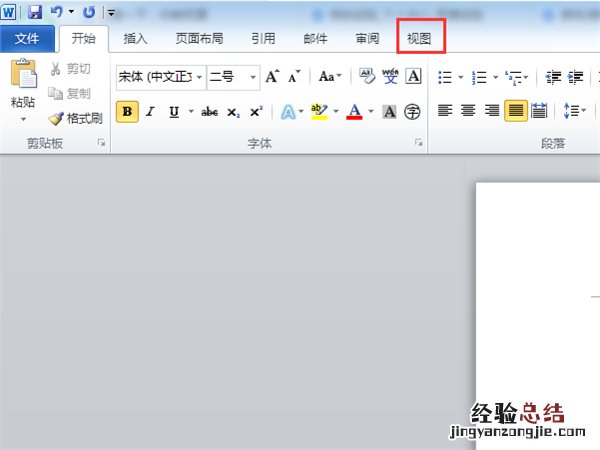The width and height of the screenshot is (600, 450).
Task: Click Distributed alignment icon
Action: (x=539, y=111)
